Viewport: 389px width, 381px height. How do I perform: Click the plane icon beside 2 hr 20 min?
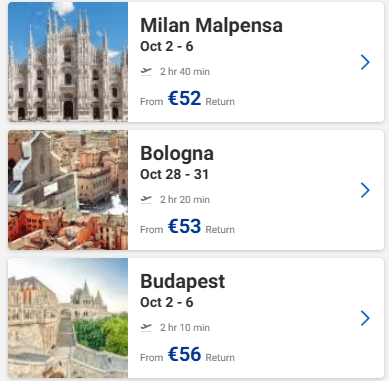pos(146,199)
